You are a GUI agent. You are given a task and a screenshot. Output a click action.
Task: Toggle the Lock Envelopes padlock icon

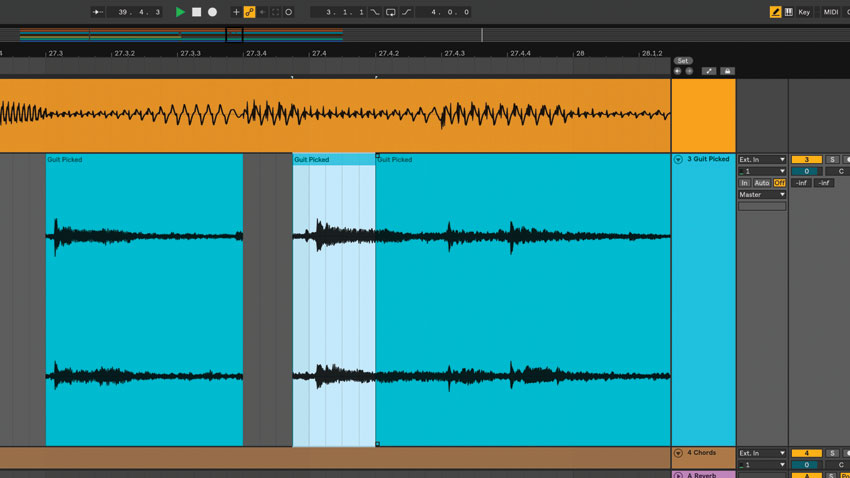[727, 71]
